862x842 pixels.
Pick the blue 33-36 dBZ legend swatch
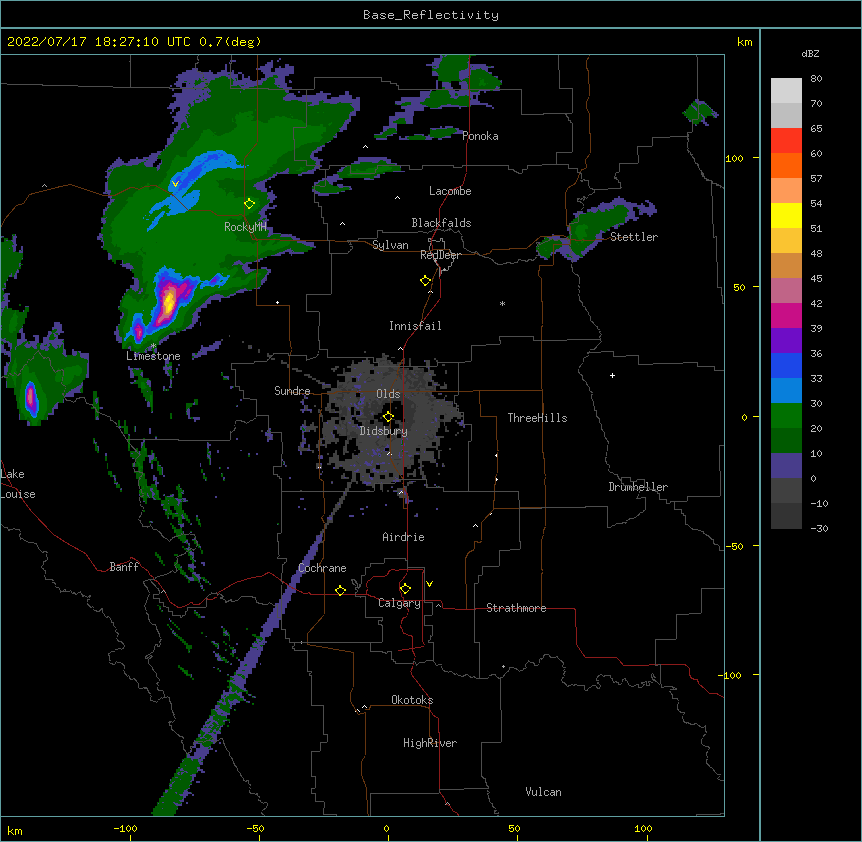(786, 365)
